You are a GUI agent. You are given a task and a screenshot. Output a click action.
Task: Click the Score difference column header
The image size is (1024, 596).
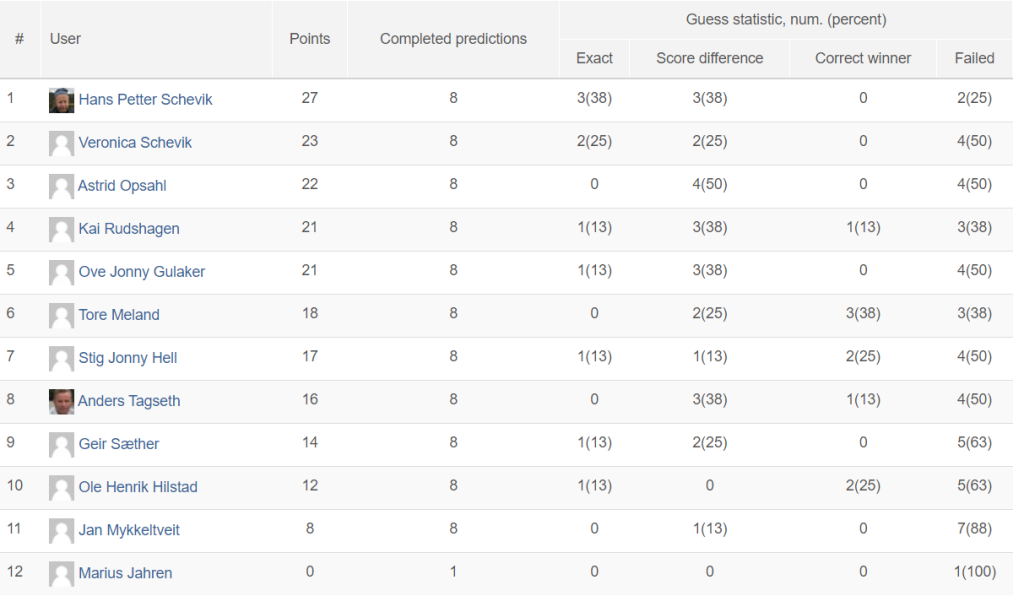(x=710, y=59)
